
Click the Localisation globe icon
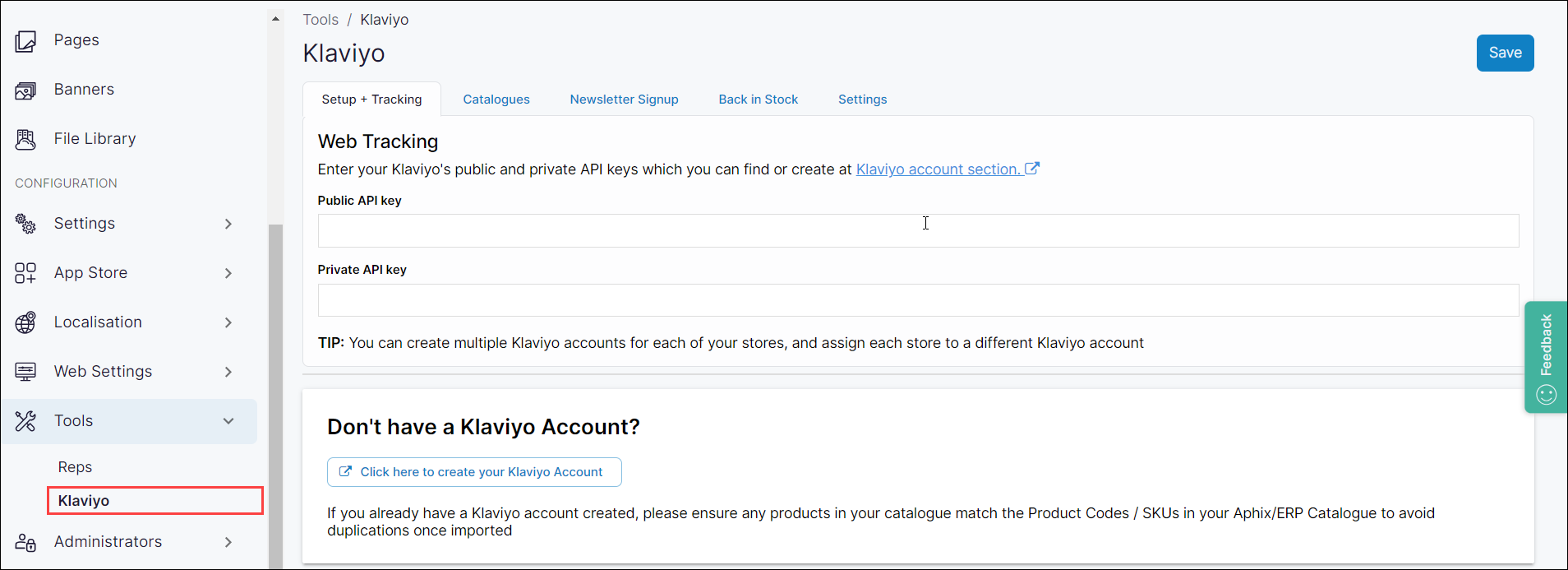(25, 322)
